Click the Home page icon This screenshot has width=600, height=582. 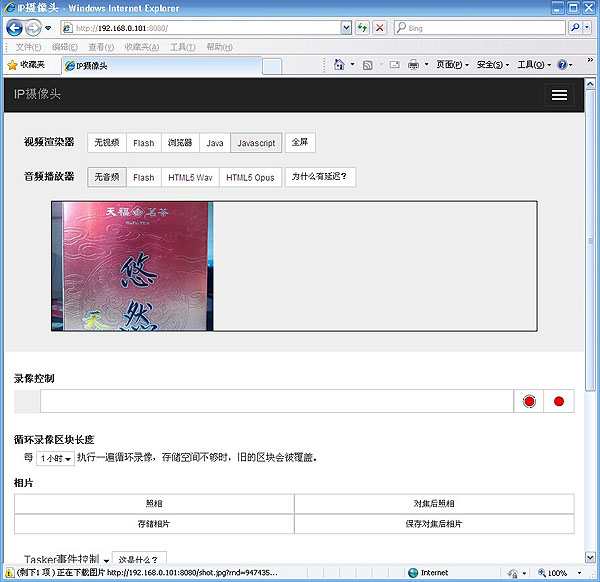[339, 65]
